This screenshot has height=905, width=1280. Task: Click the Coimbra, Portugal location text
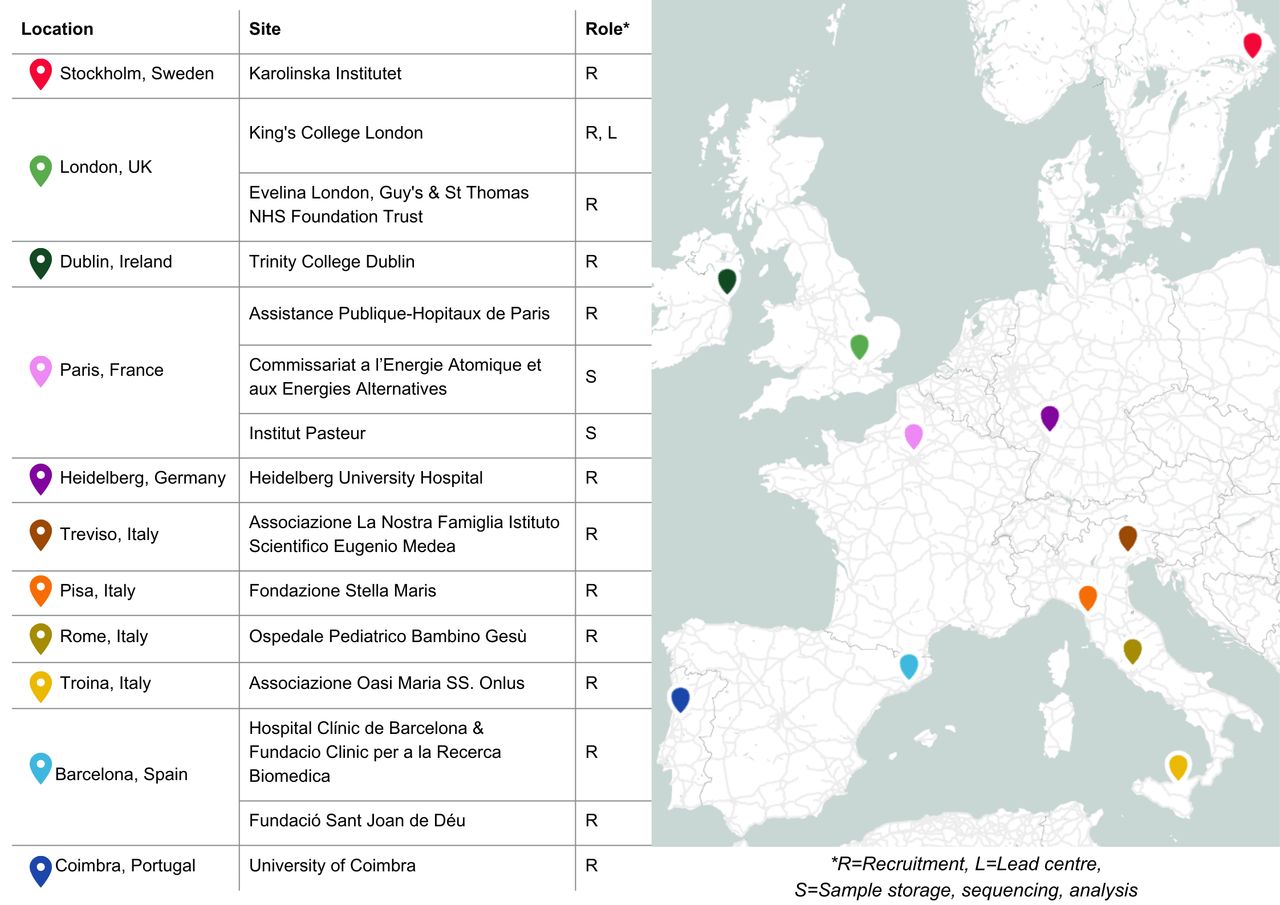[125, 865]
